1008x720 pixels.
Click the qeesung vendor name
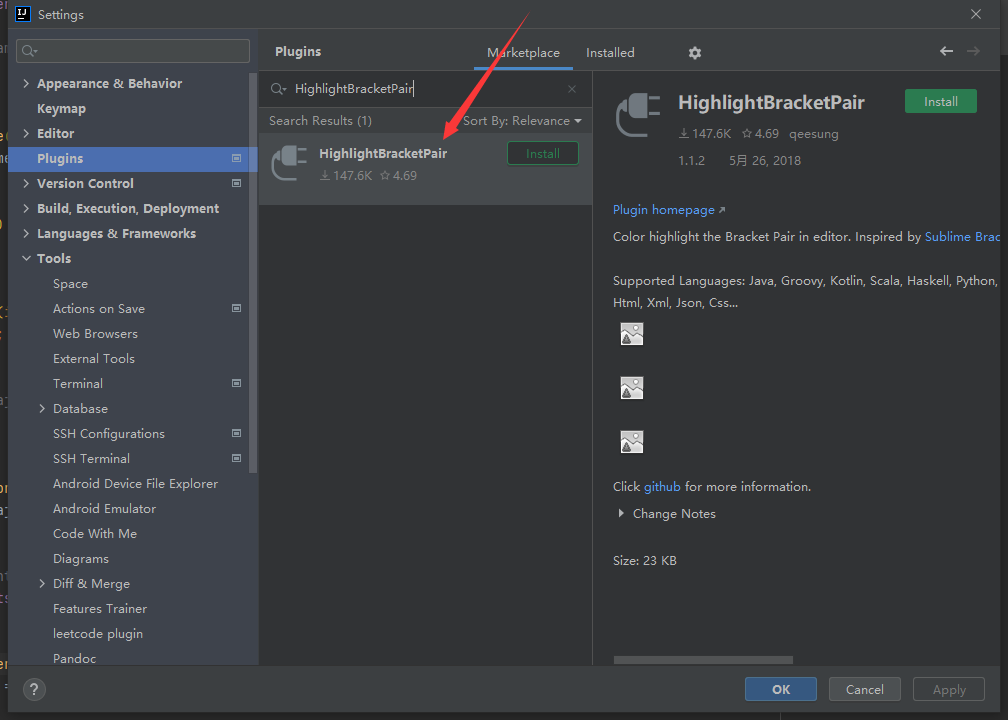(814, 134)
